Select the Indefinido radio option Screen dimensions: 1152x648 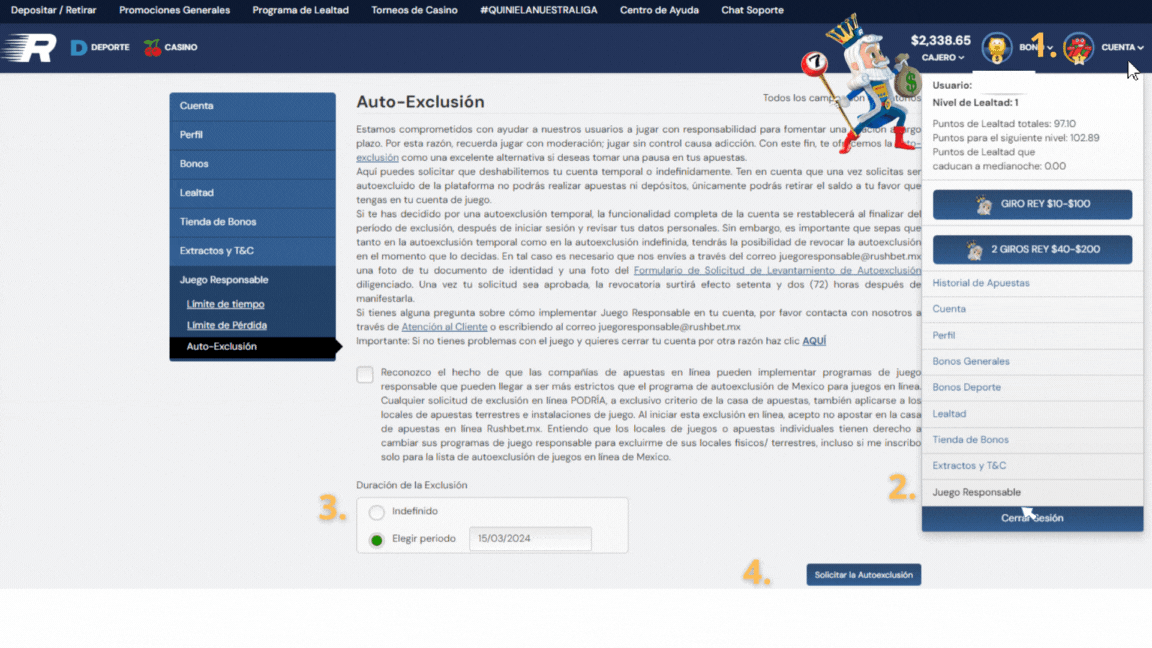[x=377, y=512]
